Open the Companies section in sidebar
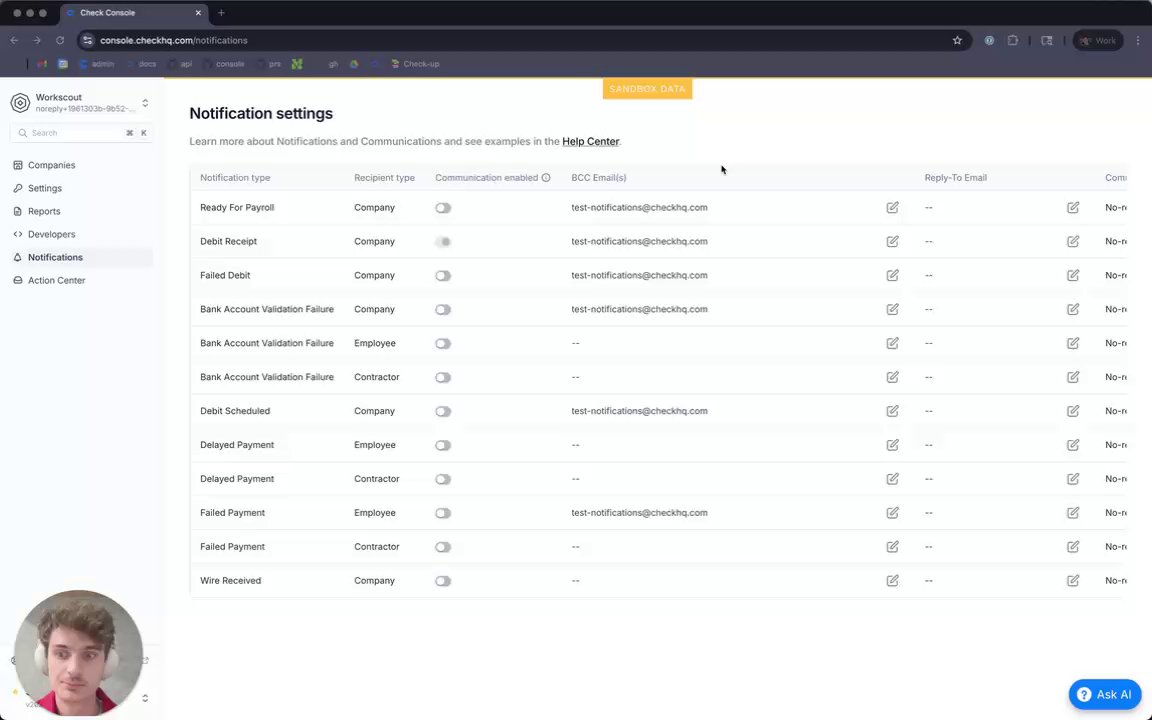Viewport: 1152px width, 720px height. (x=51, y=165)
